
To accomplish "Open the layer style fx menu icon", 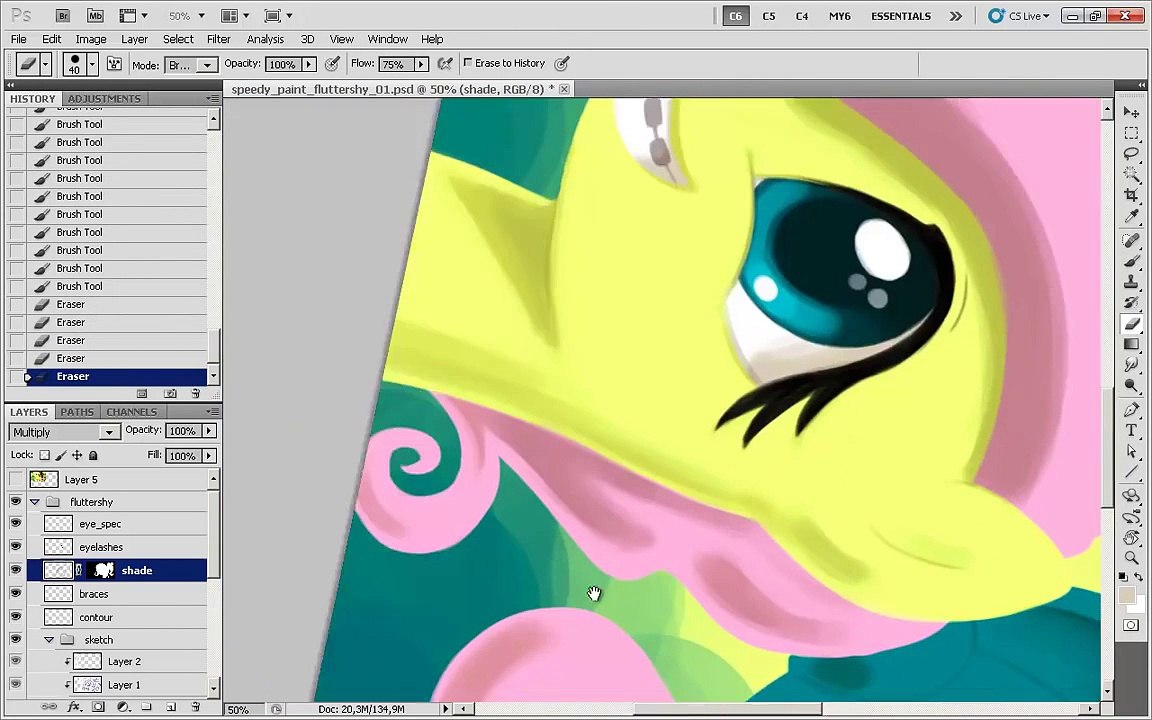I will [x=74, y=707].
